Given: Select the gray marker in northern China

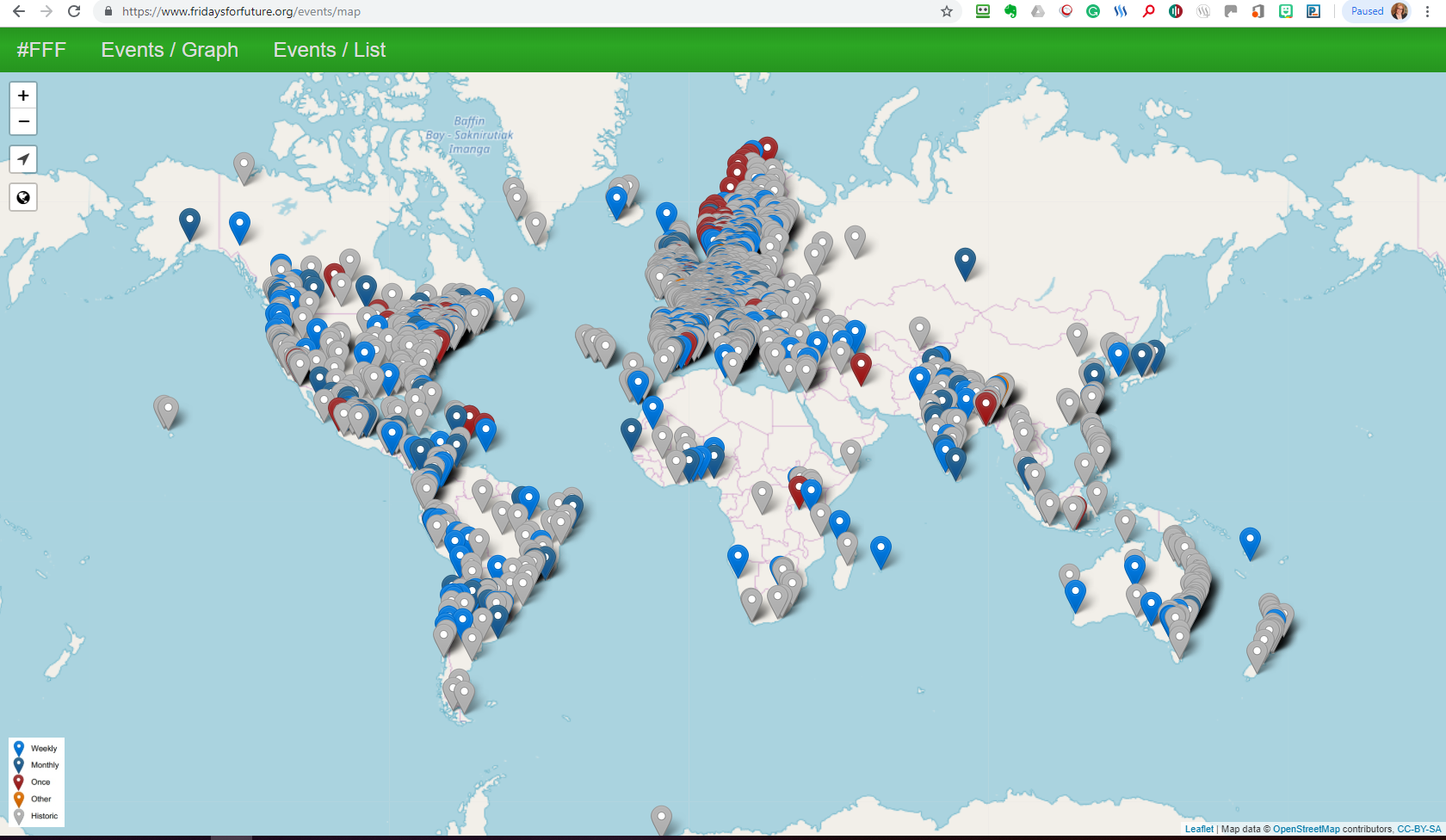Looking at the screenshot, I should tap(1077, 339).
